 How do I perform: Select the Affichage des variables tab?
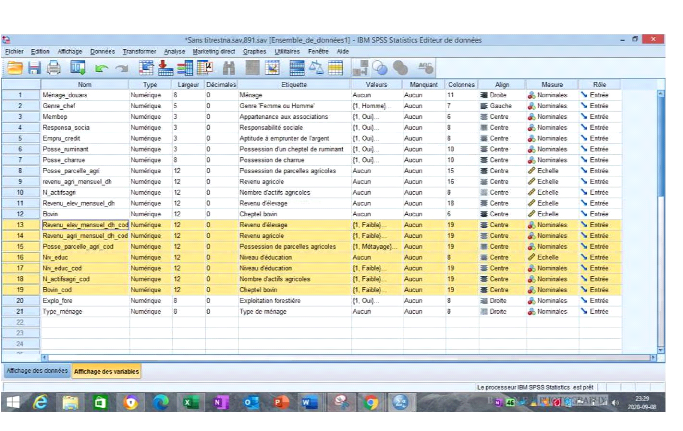pos(106,370)
